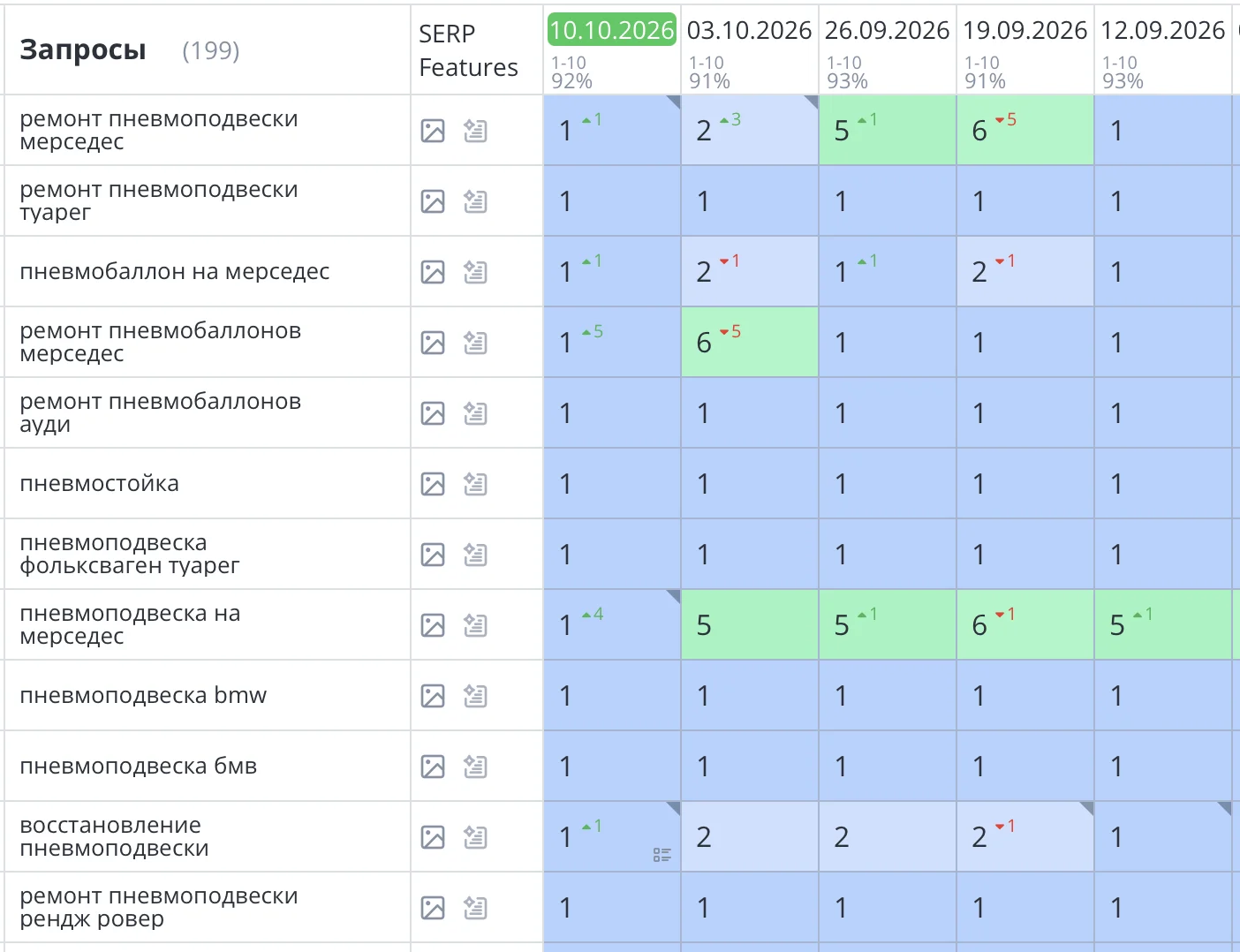Click position 1 cell for пневмоподвеска bmw on 10.10.2026
The image size is (1240, 952).
coord(612,695)
